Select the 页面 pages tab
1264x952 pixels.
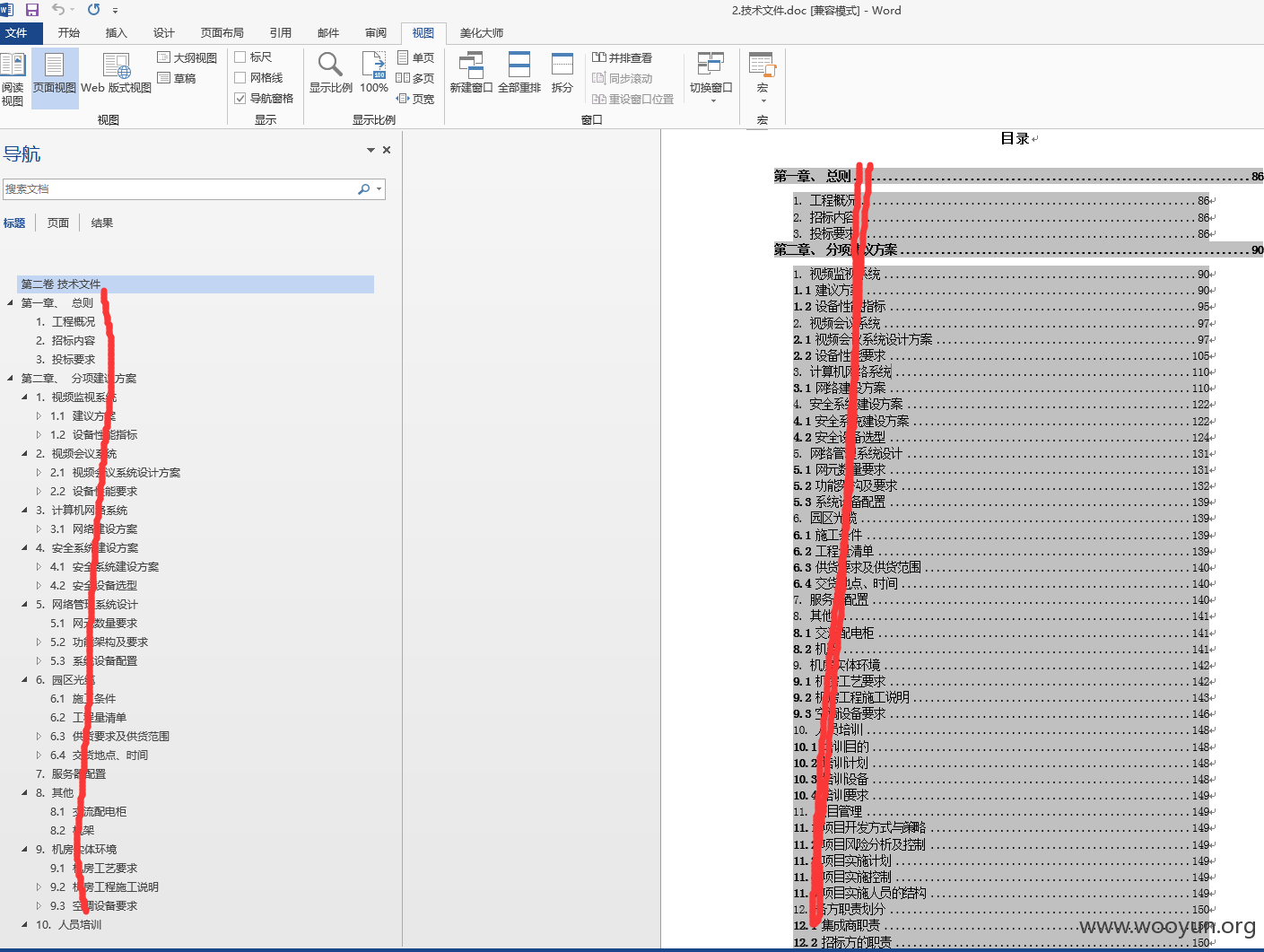(x=58, y=223)
